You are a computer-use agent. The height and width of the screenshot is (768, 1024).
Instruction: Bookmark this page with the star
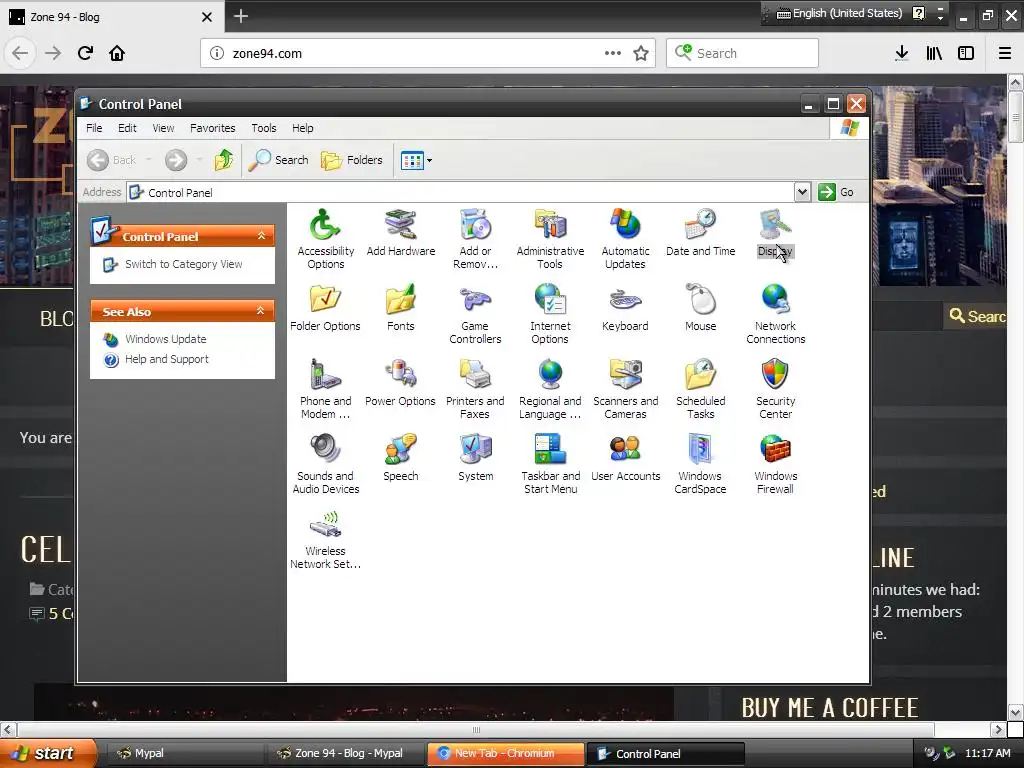(641, 54)
